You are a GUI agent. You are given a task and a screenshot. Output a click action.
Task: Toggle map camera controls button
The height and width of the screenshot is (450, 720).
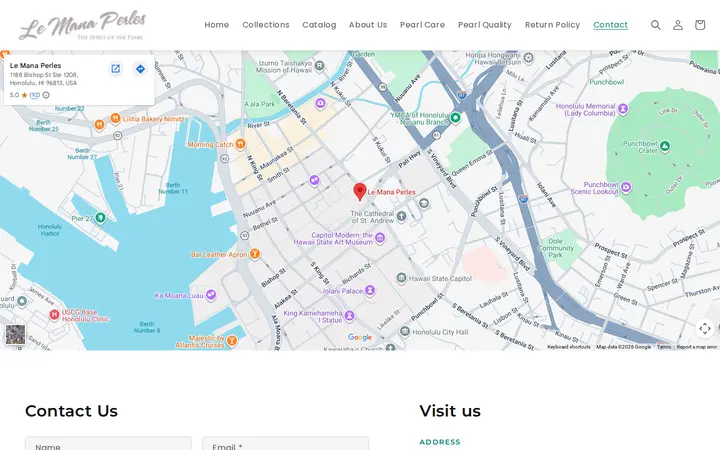(705, 328)
